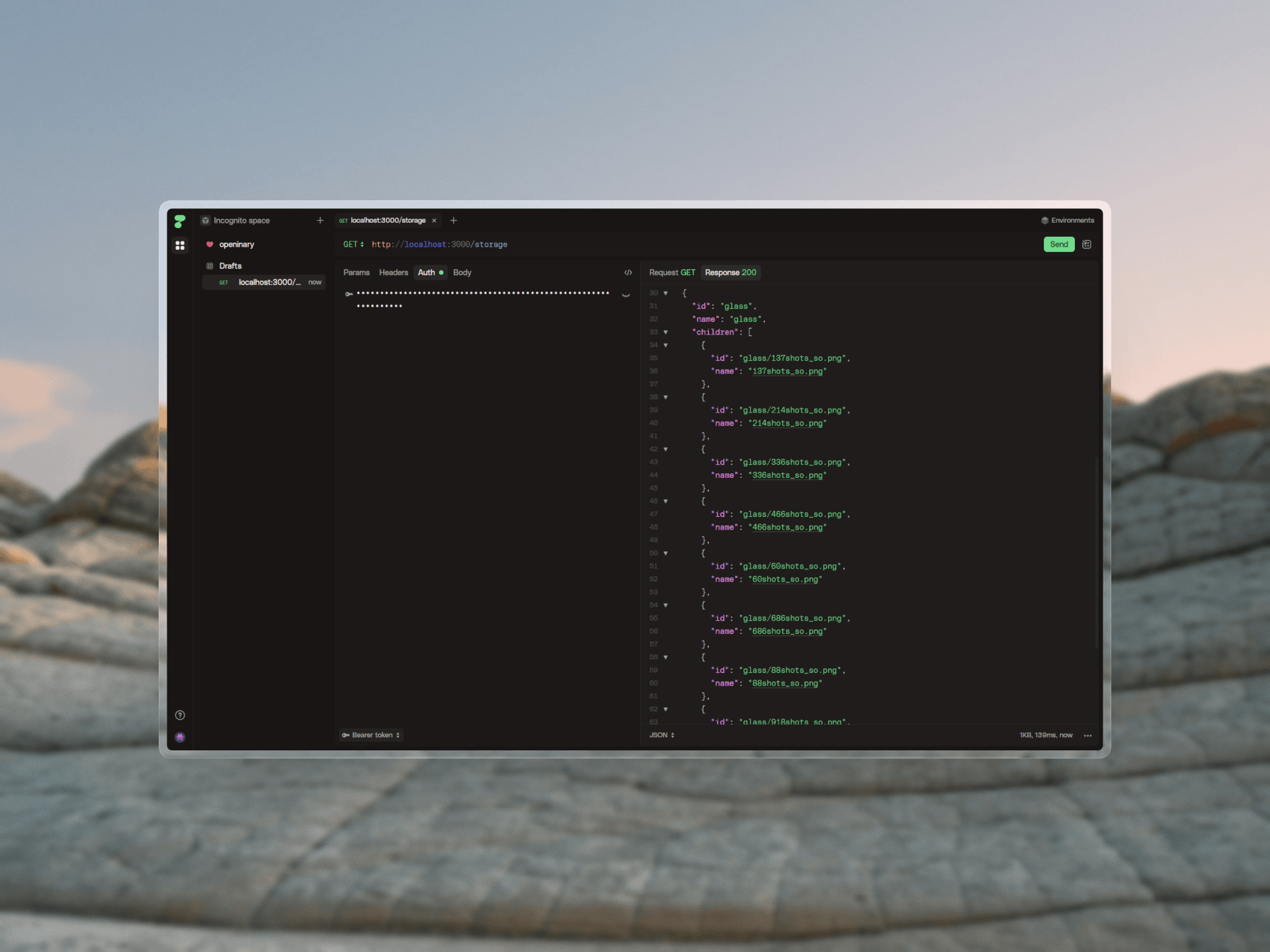Click the plus icon next to Incognito space
The height and width of the screenshot is (952, 1270).
coord(320,221)
